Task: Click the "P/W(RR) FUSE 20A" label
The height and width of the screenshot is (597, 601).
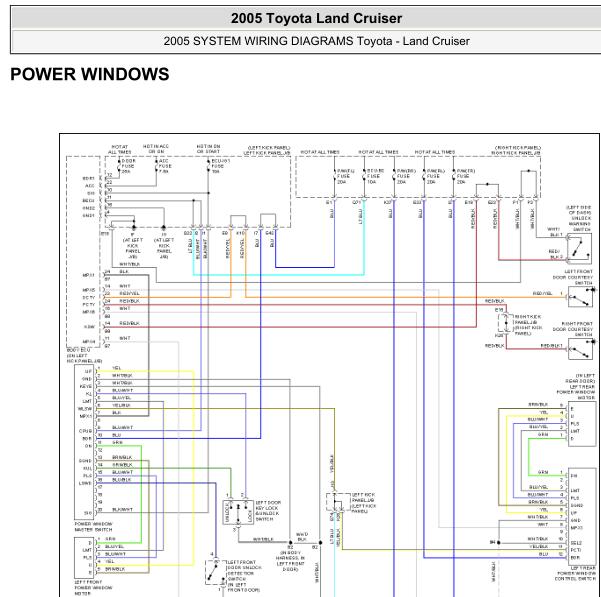Action: point(406,176)
